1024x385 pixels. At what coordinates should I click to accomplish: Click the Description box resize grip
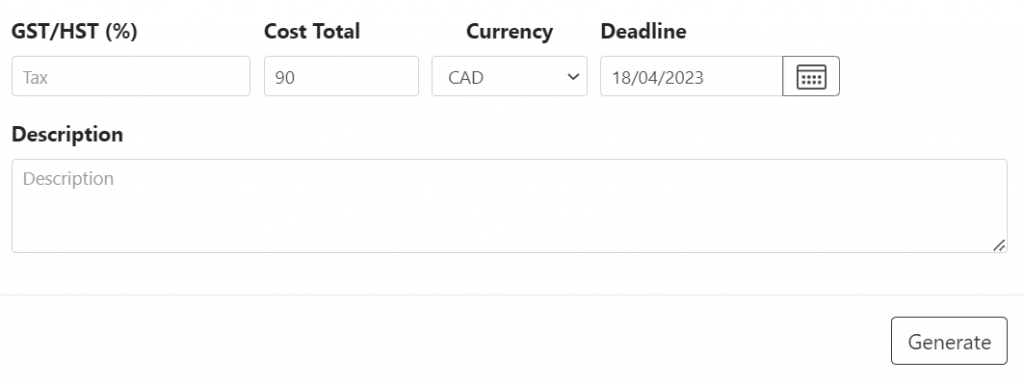coord(999,245)
